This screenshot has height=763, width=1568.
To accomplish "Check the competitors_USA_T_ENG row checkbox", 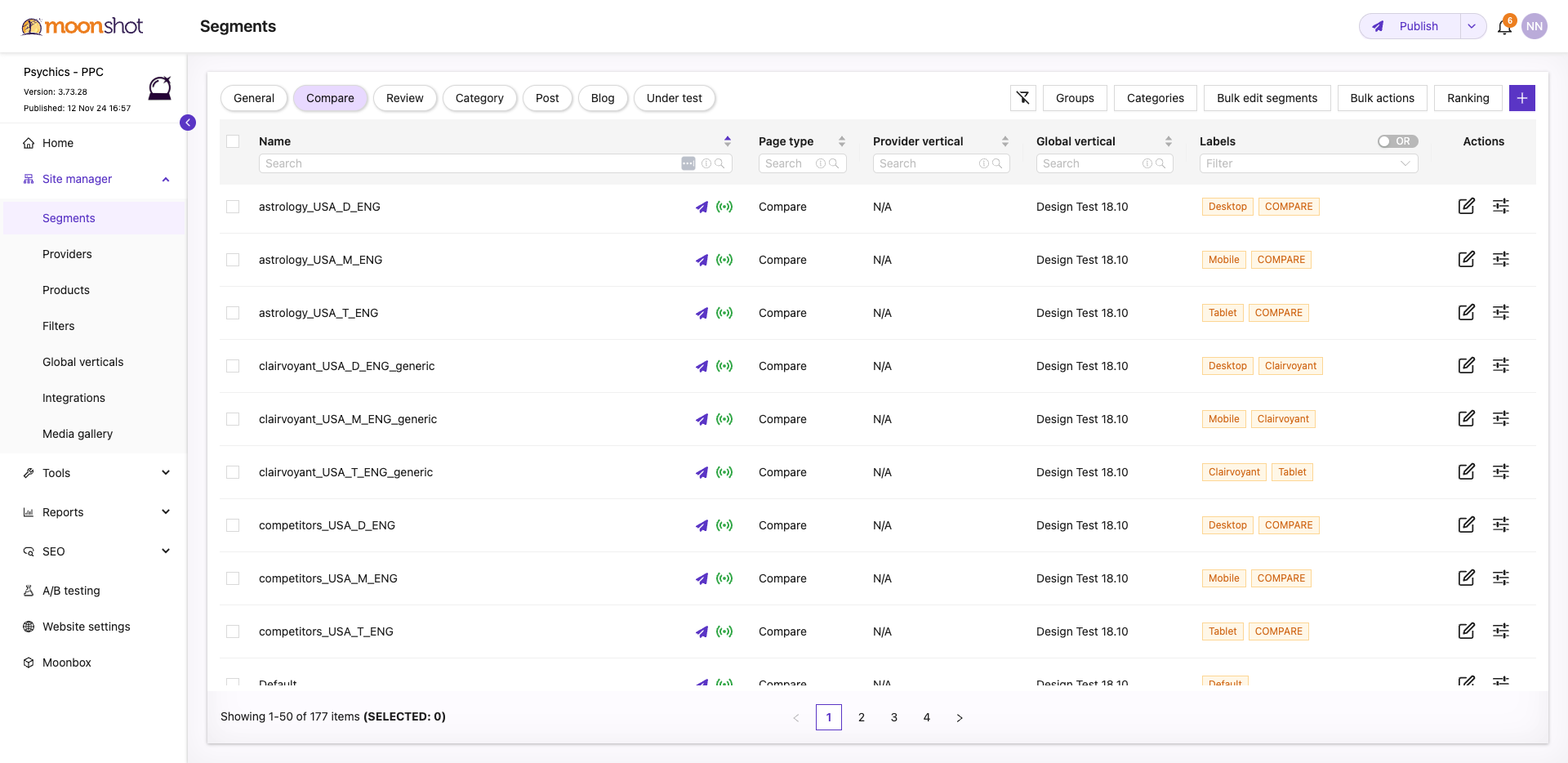I will (x=233, y=631).
